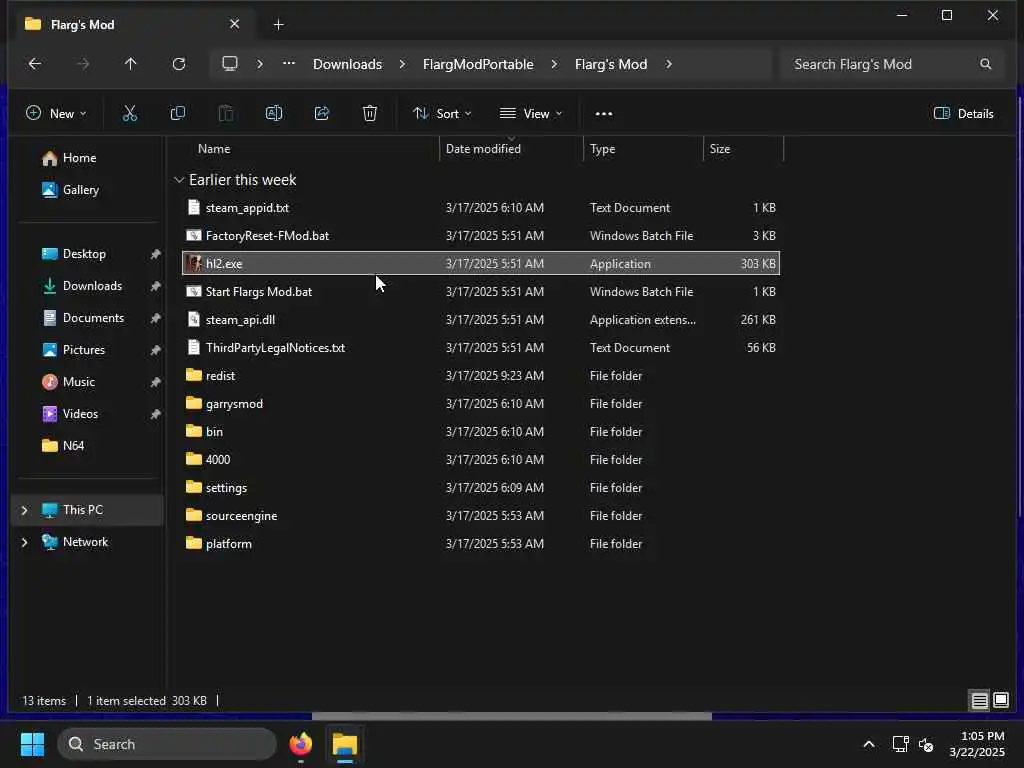1024x768 pixels.
Task: Click the horizontal scrollbar thumb at the bottom of the window
Action: click(511, 716)
